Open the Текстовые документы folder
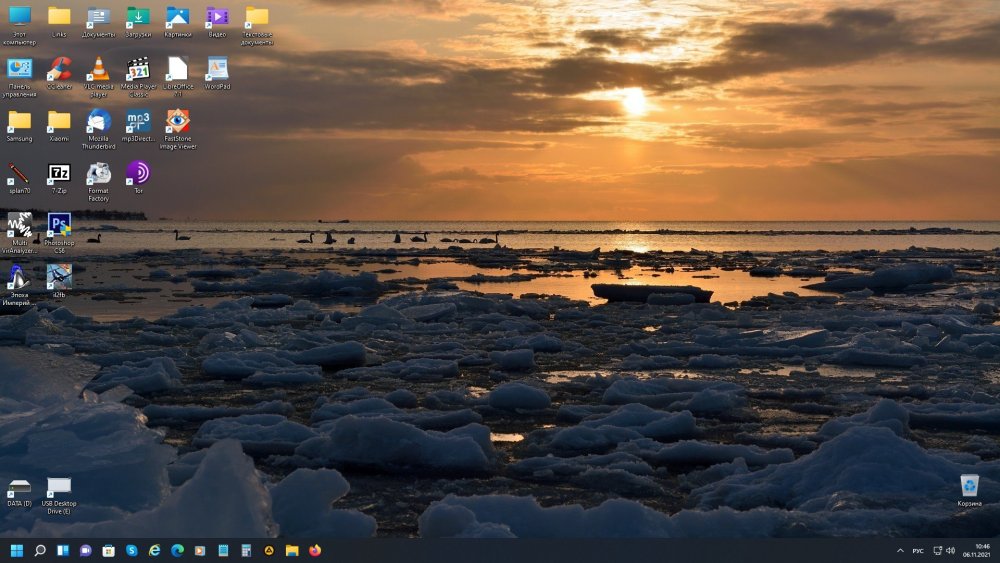 (257, 26)
